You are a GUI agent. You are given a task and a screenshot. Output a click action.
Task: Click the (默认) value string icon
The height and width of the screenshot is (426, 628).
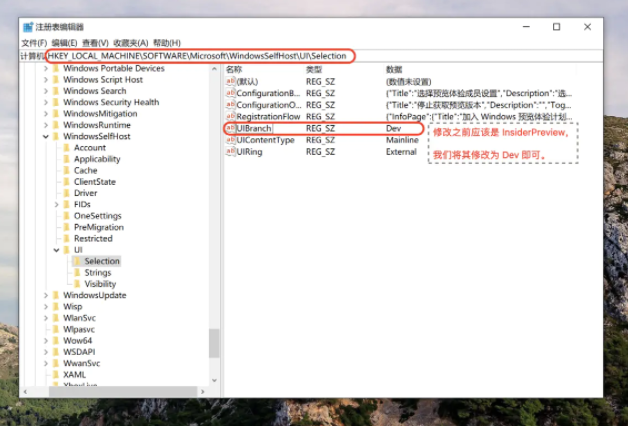230,81
